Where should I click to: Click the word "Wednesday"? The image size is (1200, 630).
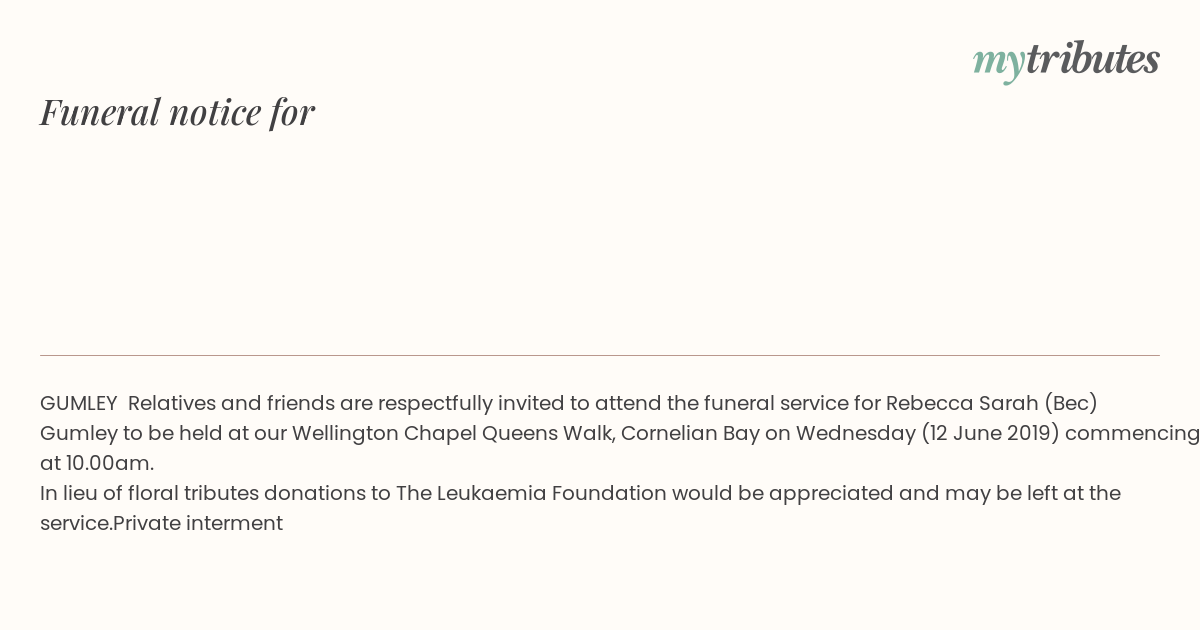856,434
